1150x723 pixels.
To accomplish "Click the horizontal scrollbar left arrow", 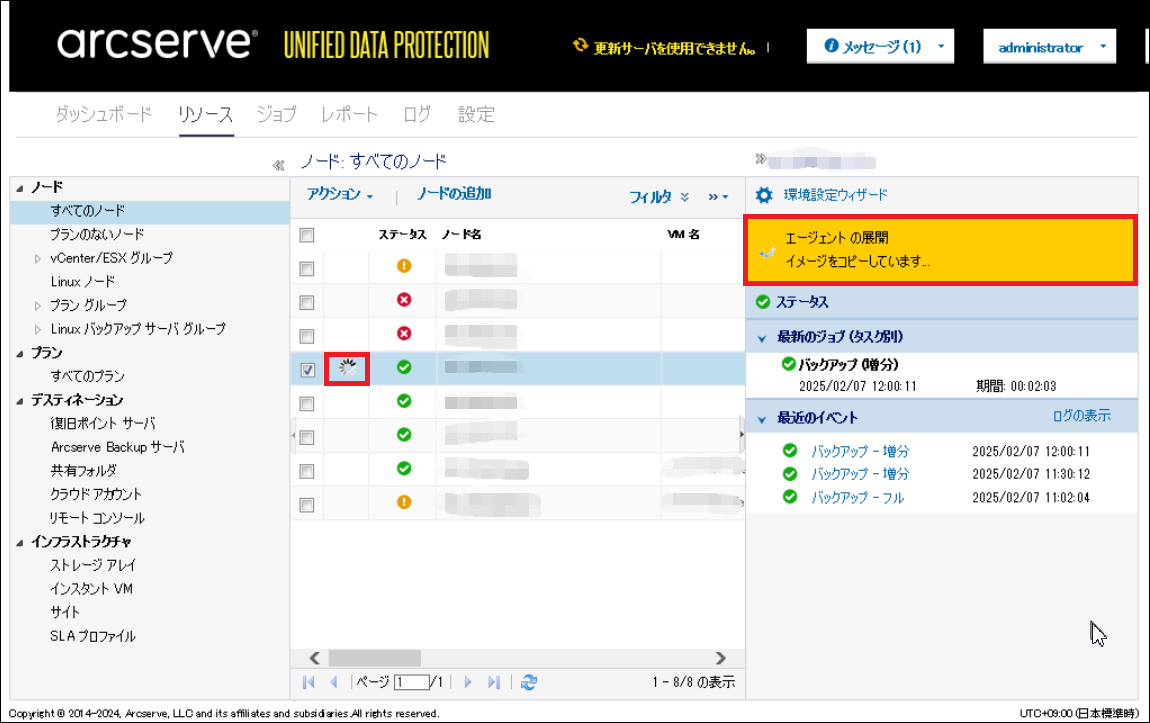I will [315, 658].
